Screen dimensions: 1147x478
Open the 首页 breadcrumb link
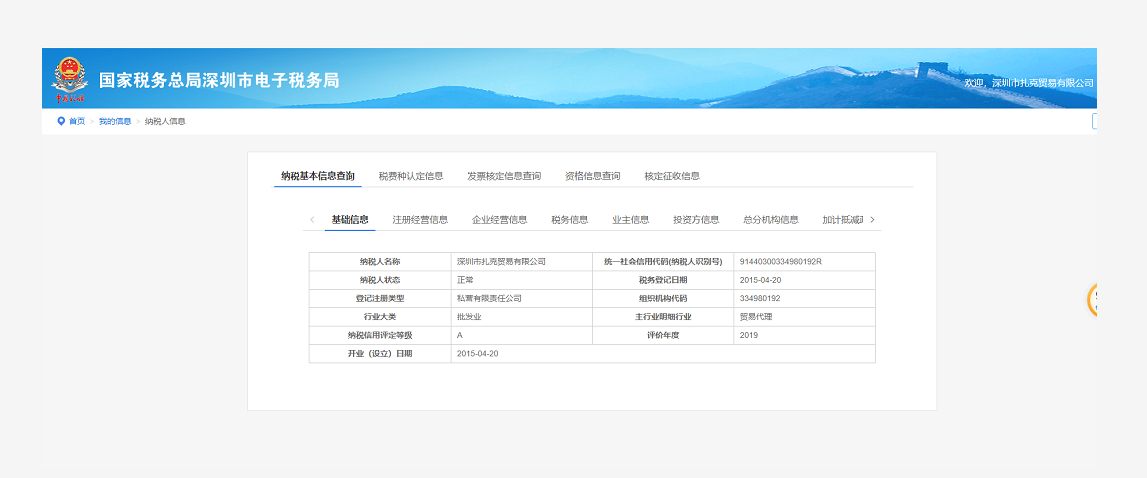pos(77,121)
